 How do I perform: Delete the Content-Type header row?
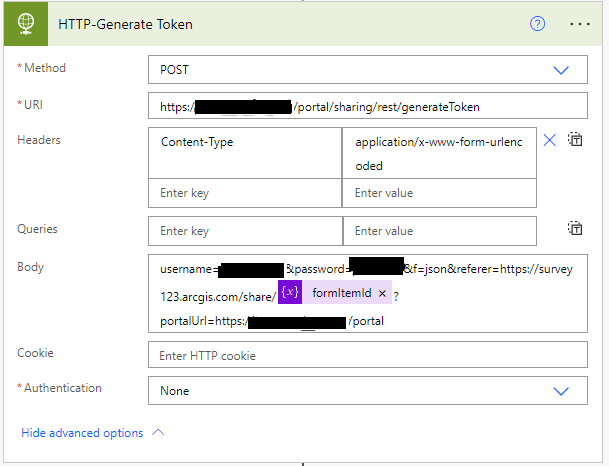coord(549,140)
